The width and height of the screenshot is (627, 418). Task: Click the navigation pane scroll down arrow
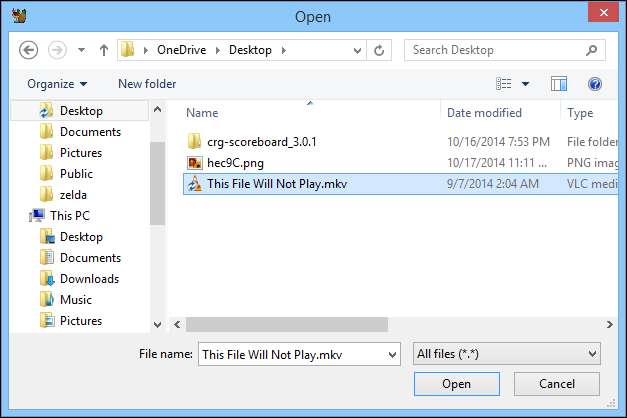158,324
